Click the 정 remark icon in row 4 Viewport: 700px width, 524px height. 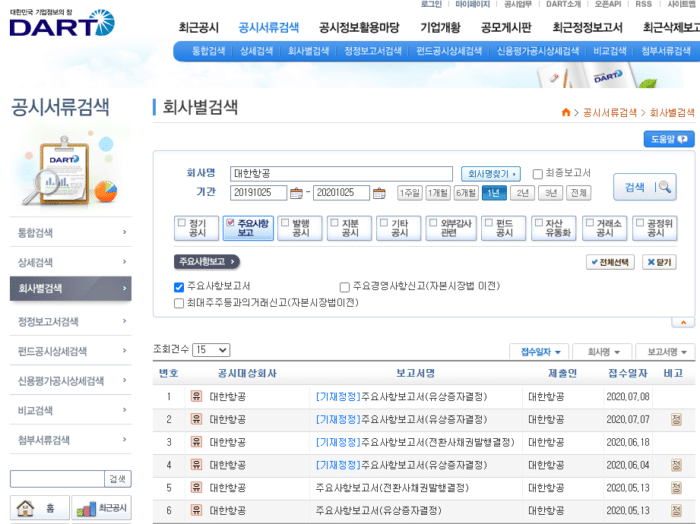coord(676,465)
